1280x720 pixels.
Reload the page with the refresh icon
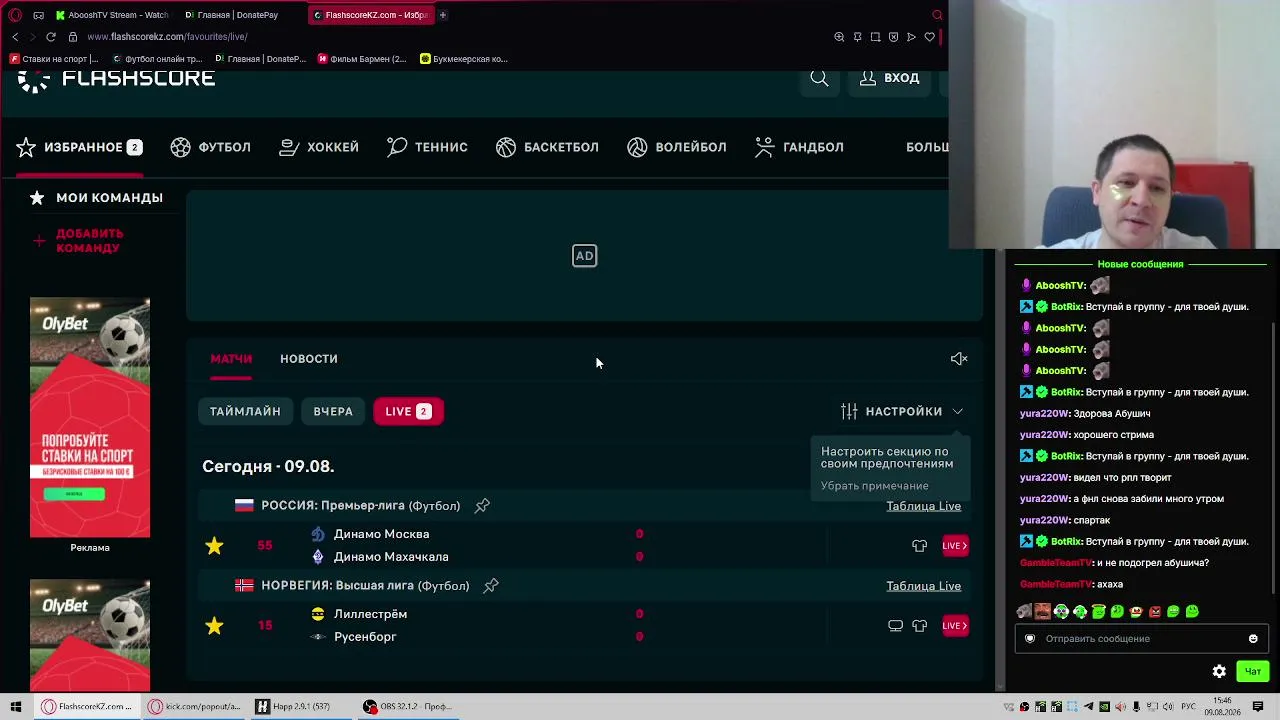(x=51, y=37)
